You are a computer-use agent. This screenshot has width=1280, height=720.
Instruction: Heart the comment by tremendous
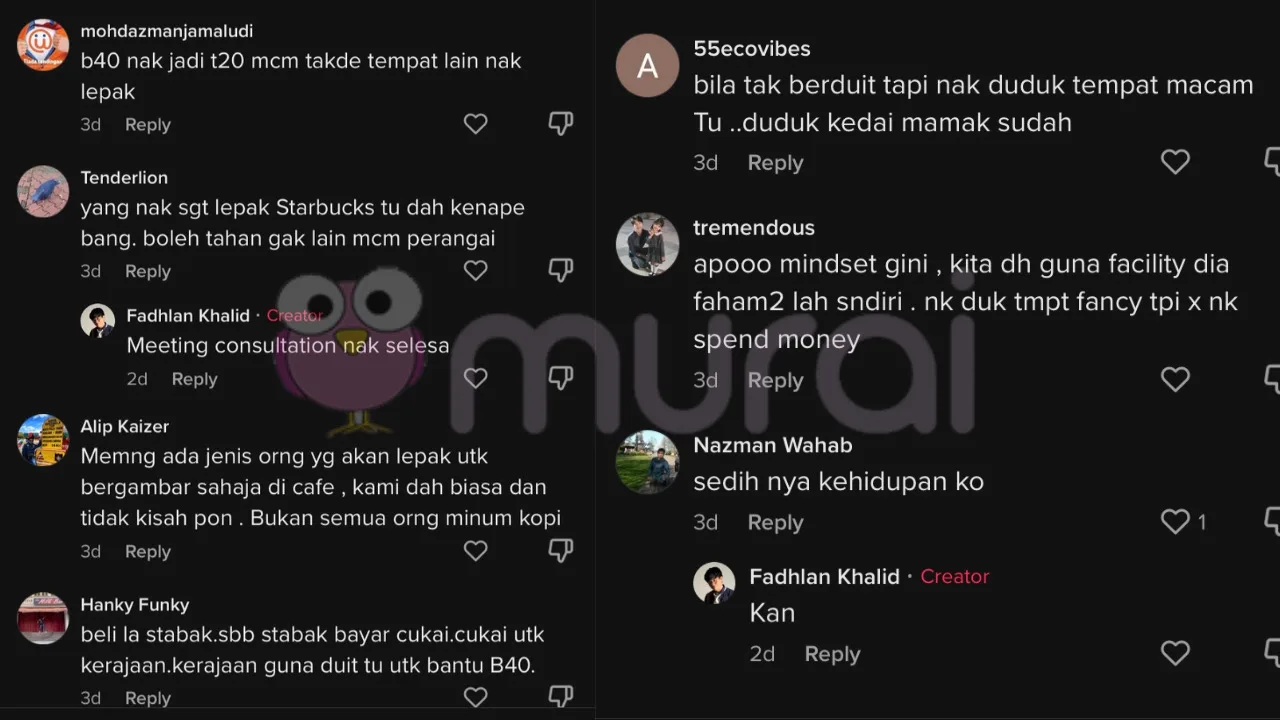(1175, 380)
